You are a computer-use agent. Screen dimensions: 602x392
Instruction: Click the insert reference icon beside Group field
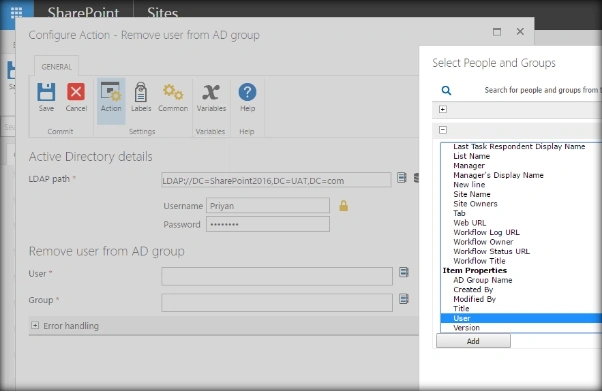(x=404, y=299)
